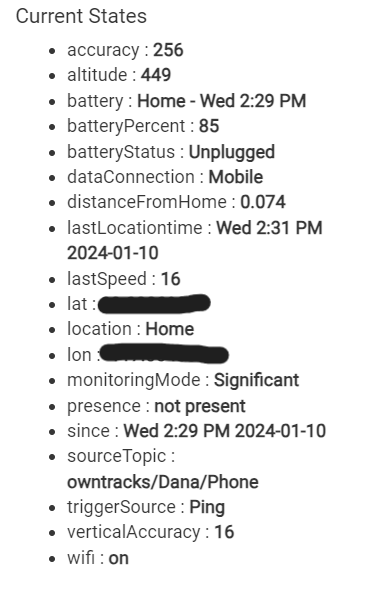Click lastLocationtime Wed 2:31 PM value
The width and height of the screenshot is (371, 589).
pos(269,228)
